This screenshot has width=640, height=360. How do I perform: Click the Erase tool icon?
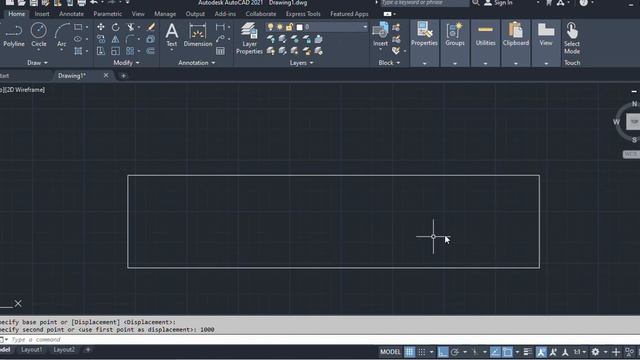point(151,27)
